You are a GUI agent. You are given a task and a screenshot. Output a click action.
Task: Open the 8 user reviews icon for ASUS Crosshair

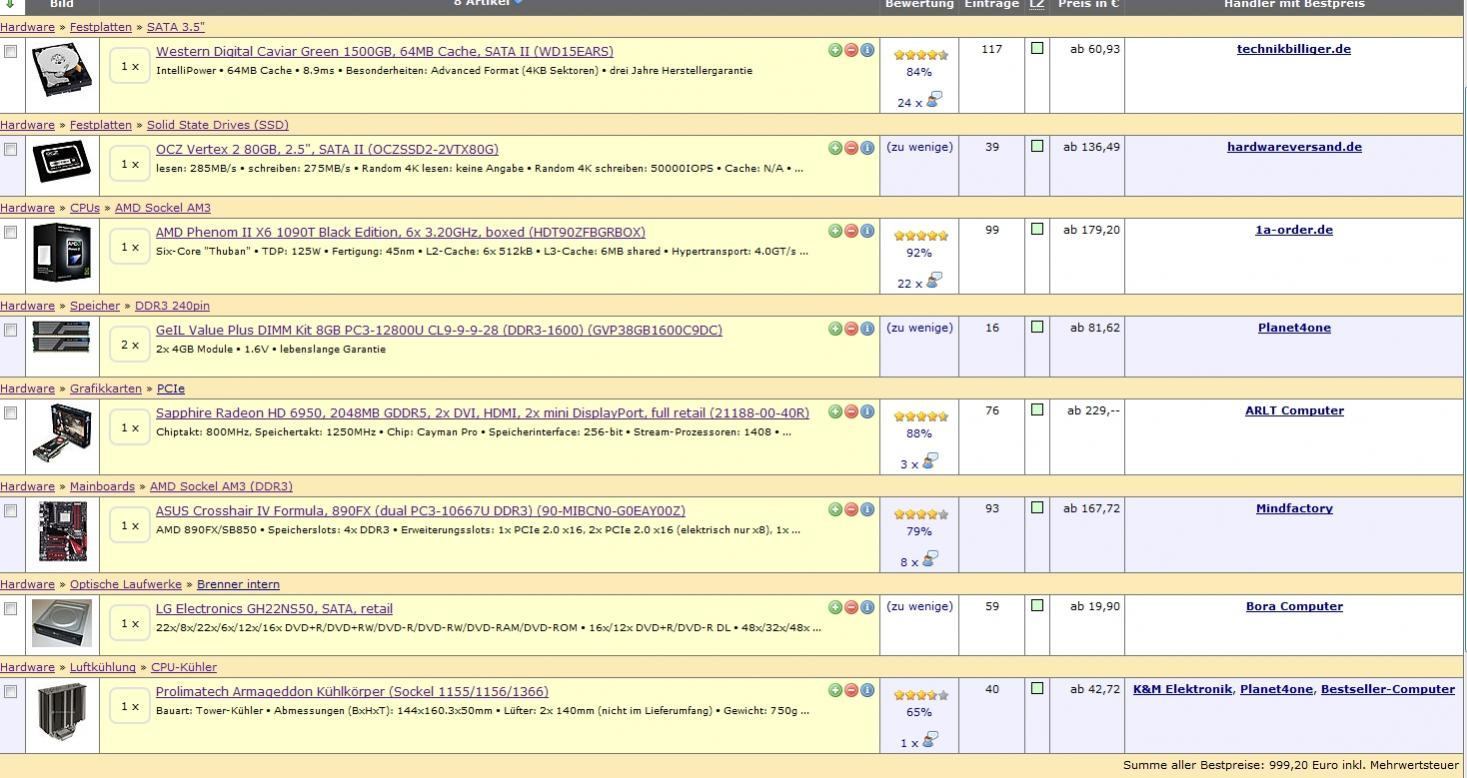pyautogui.click(x=934, y=559)
